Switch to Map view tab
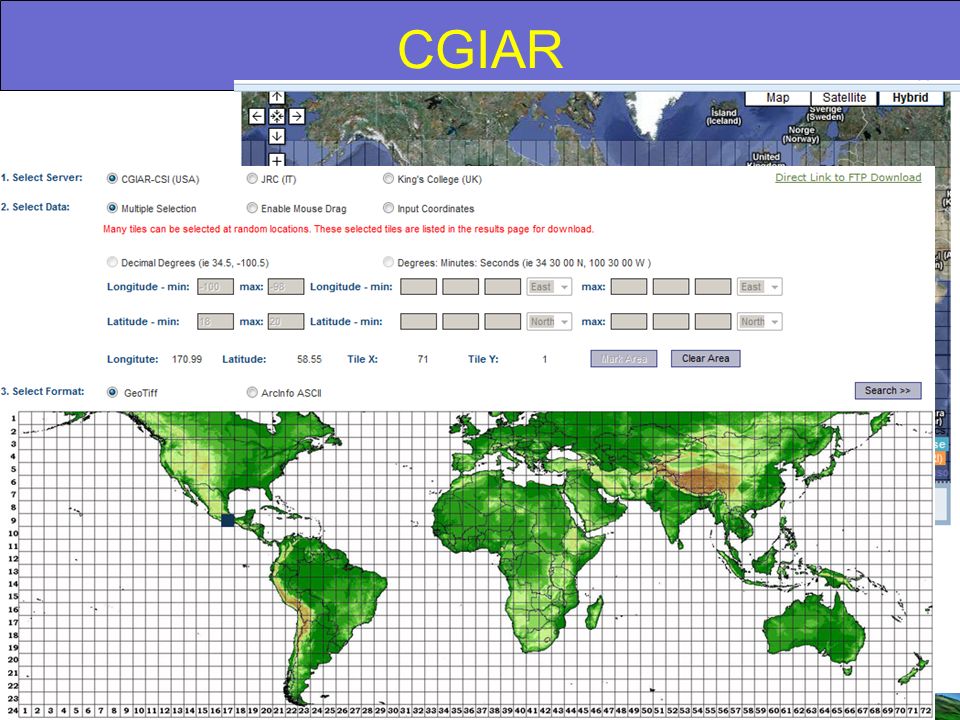 click(778, 98)
